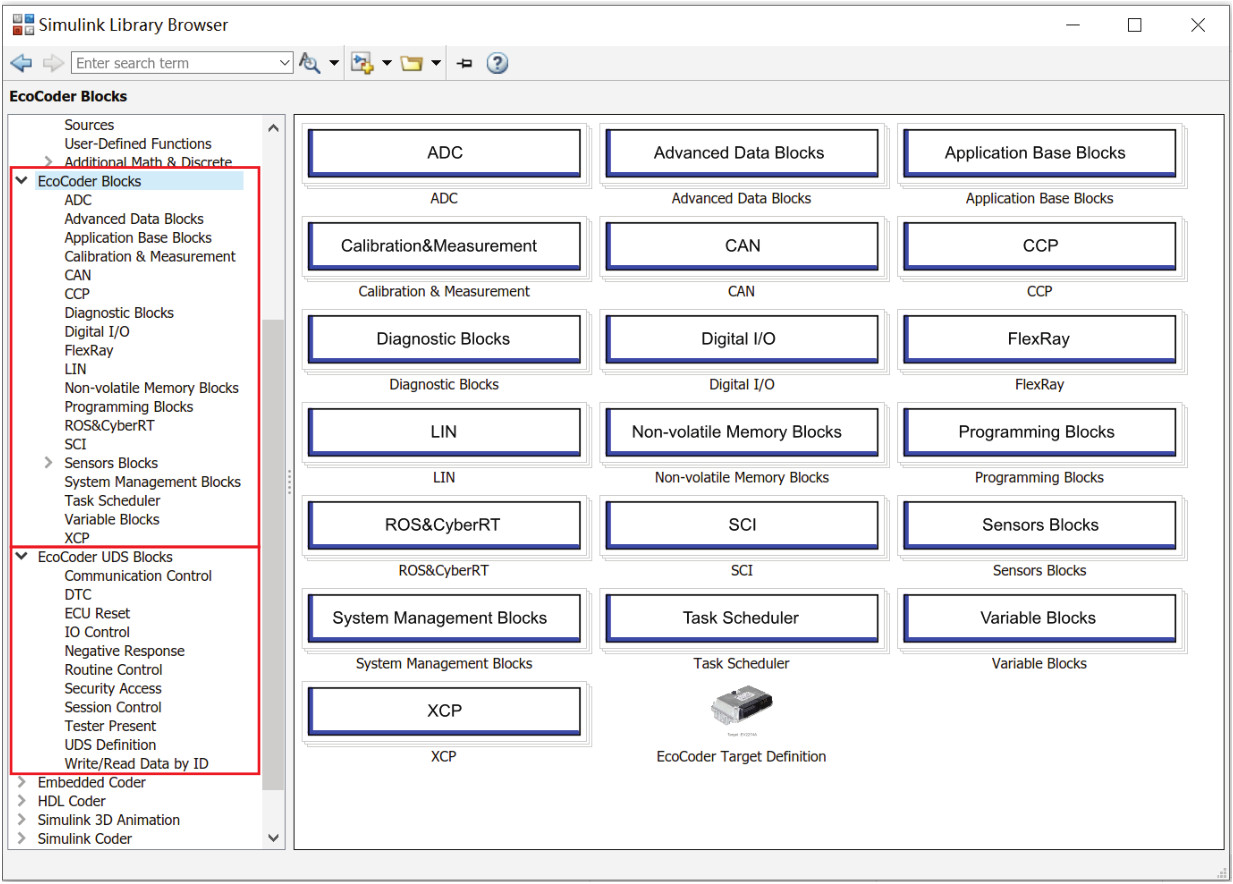Open the folder icon's dropdown arrow
The width and height of the screenshot is (1233, 884).
pyautogui.click(x=436, y=63)
